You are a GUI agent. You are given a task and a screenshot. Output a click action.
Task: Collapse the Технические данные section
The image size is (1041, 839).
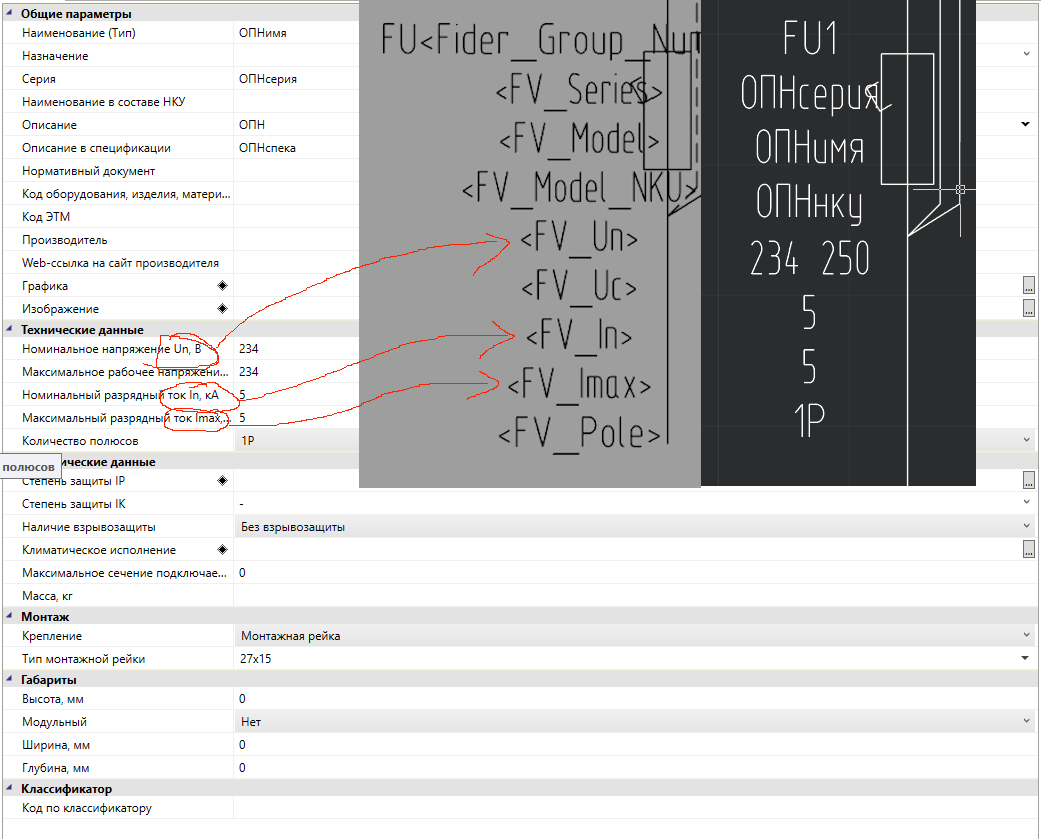click(10, 330)
